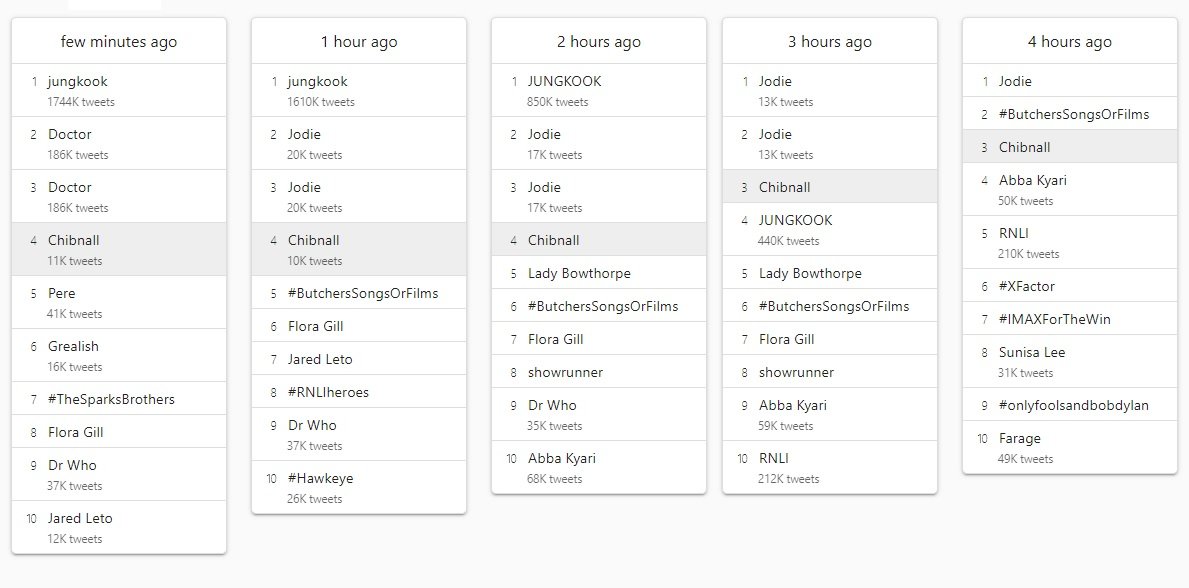This screenshot has width=1189, height=588.
Task: Click the "few minutes ago" column header
Action: click(x=119, y=42)
